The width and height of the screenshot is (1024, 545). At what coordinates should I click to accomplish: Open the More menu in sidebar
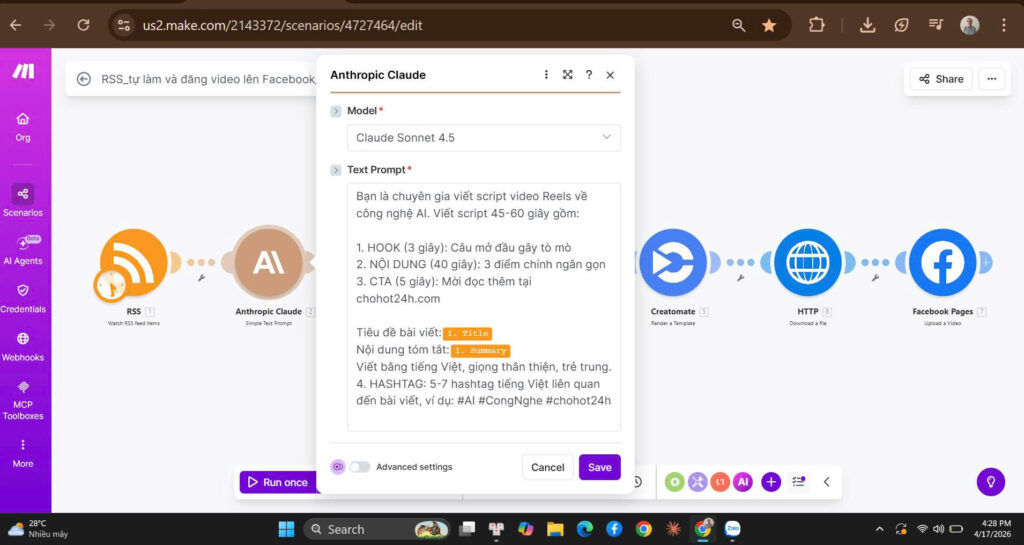click(x=22, y=452)
